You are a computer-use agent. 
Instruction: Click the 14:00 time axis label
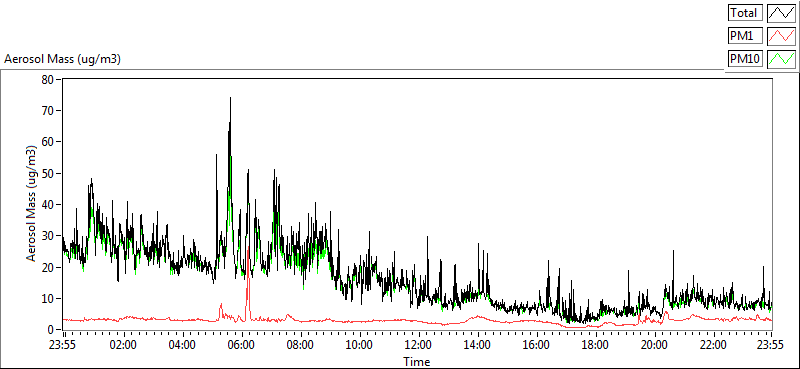[478, 344]
